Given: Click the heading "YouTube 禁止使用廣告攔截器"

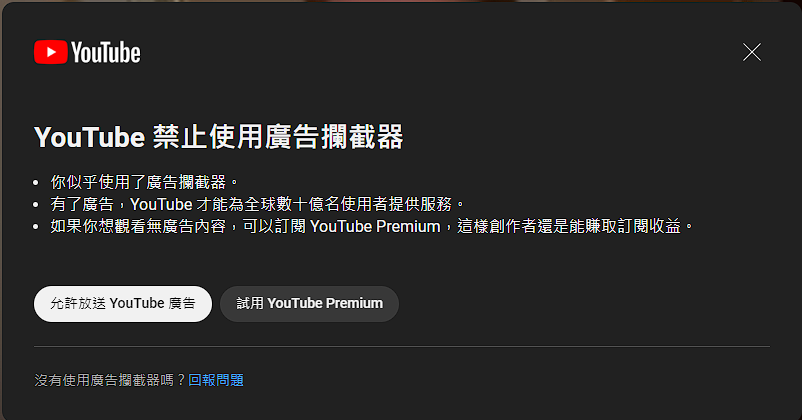Looking at the screenshot, I should (x=218, y=137).
